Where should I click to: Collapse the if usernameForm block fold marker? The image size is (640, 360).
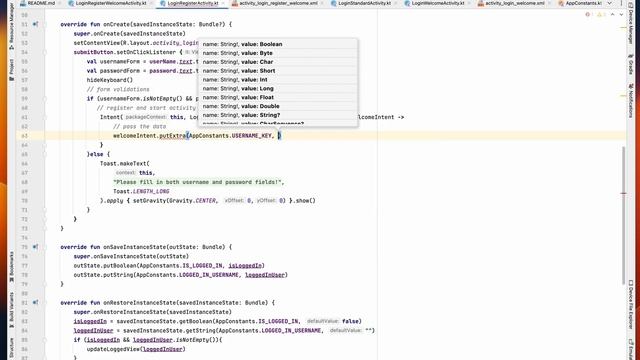pyautogui.click(x=45, y=98)
